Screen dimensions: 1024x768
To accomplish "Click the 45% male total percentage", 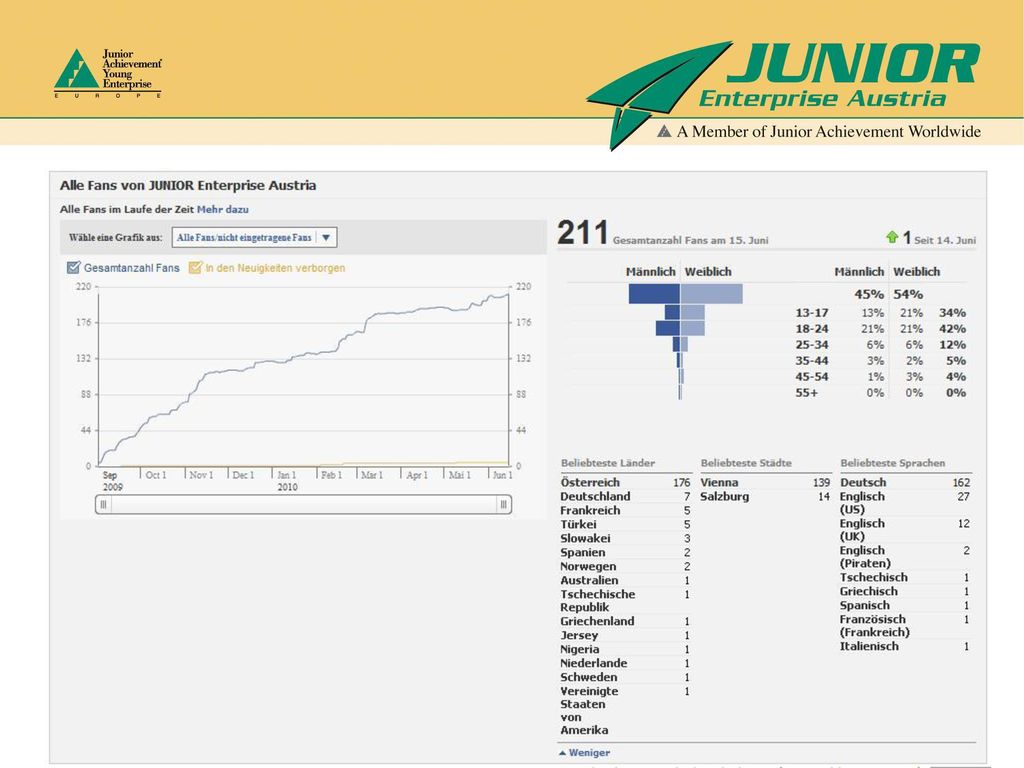I will click(869, 295).
